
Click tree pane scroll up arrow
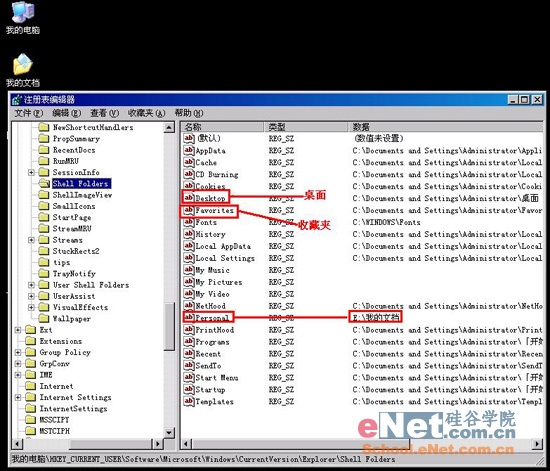point(169,128)
